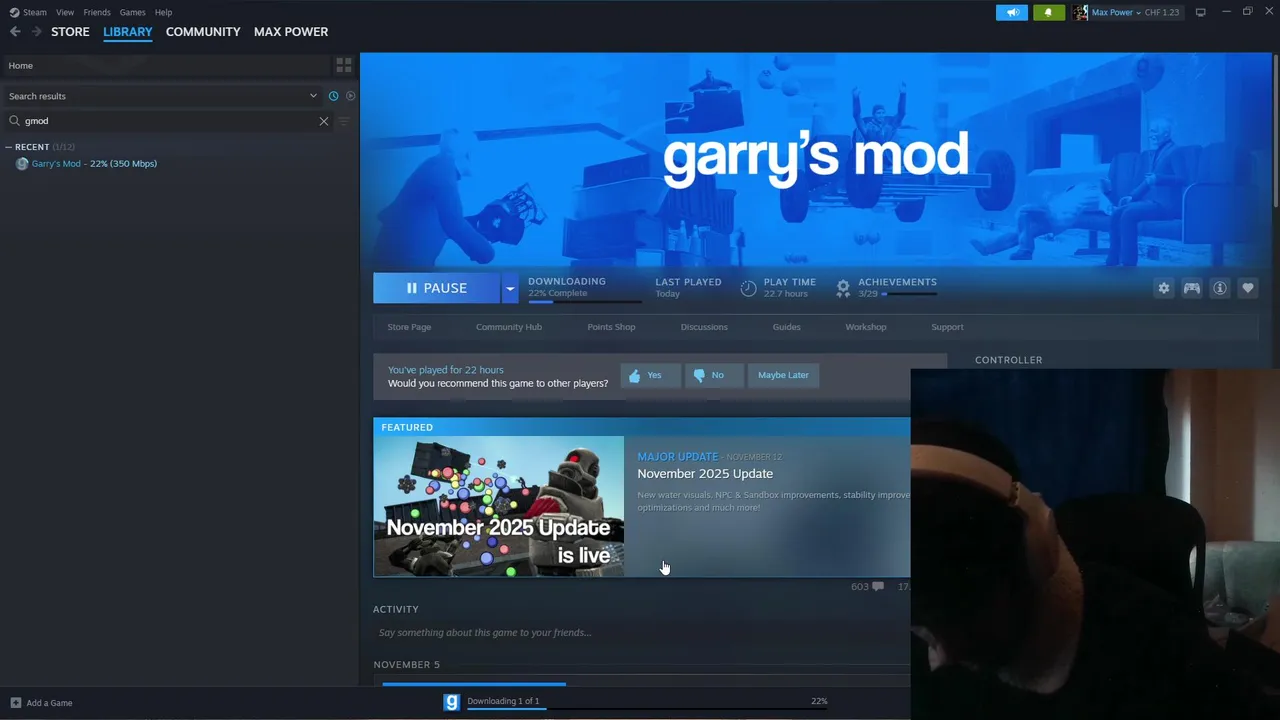The image size is (1280, 720).
Task: Click the Steam logo icon in menu bar
Action: point(14,12)
